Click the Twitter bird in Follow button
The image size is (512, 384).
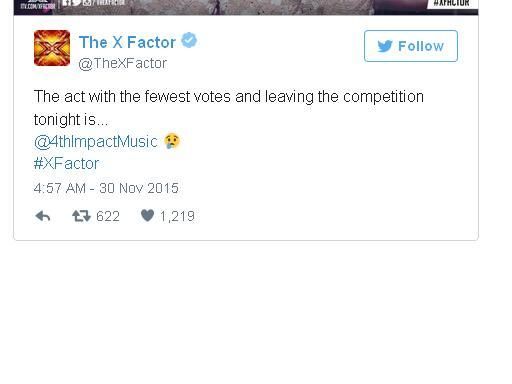(385, 46)
